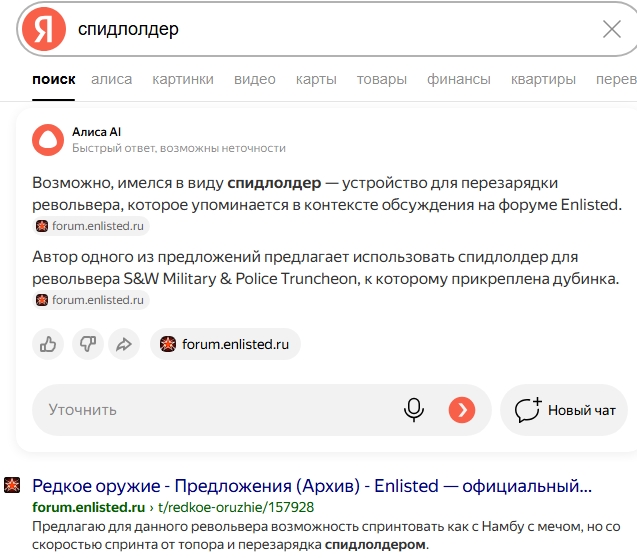Viewport: 637px width, 558px height.
Task: Click the Enlisted favicon beside search result
Action: pos(12,485)
